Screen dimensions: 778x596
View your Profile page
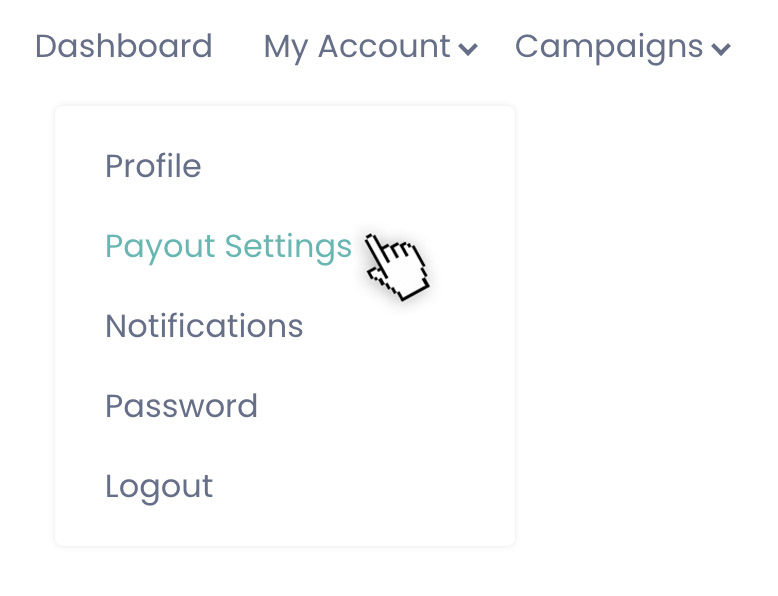[x=153, y=165]
